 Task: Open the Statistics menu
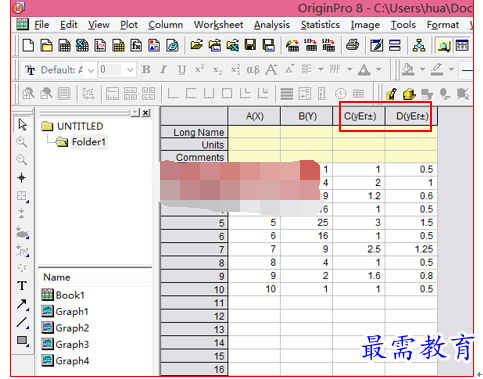pos(320,25)
